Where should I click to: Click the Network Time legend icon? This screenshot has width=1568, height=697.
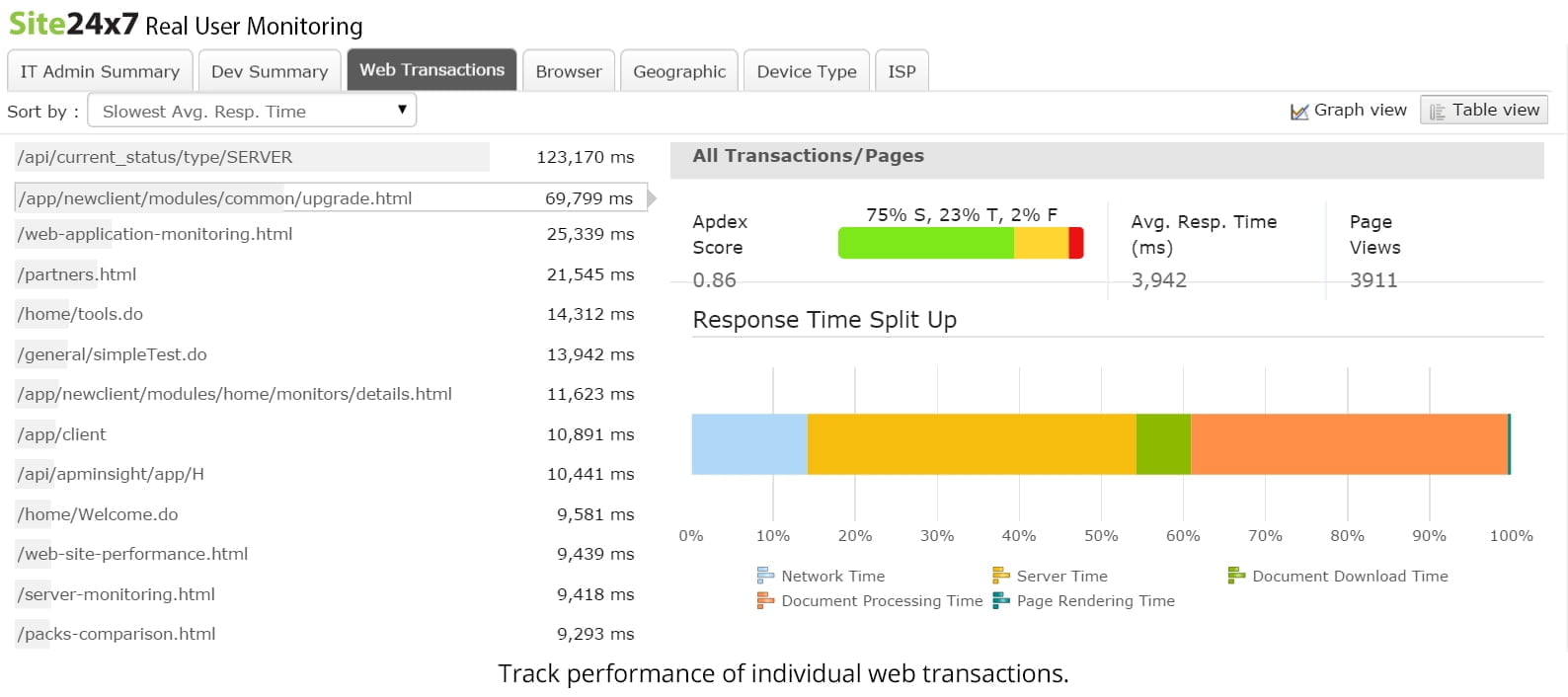point(765,576)
